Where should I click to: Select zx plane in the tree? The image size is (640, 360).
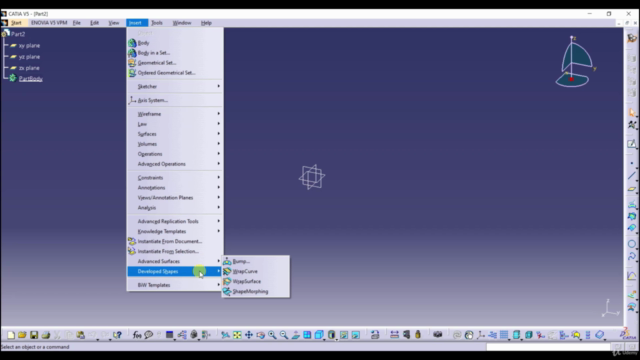(29, 68)
